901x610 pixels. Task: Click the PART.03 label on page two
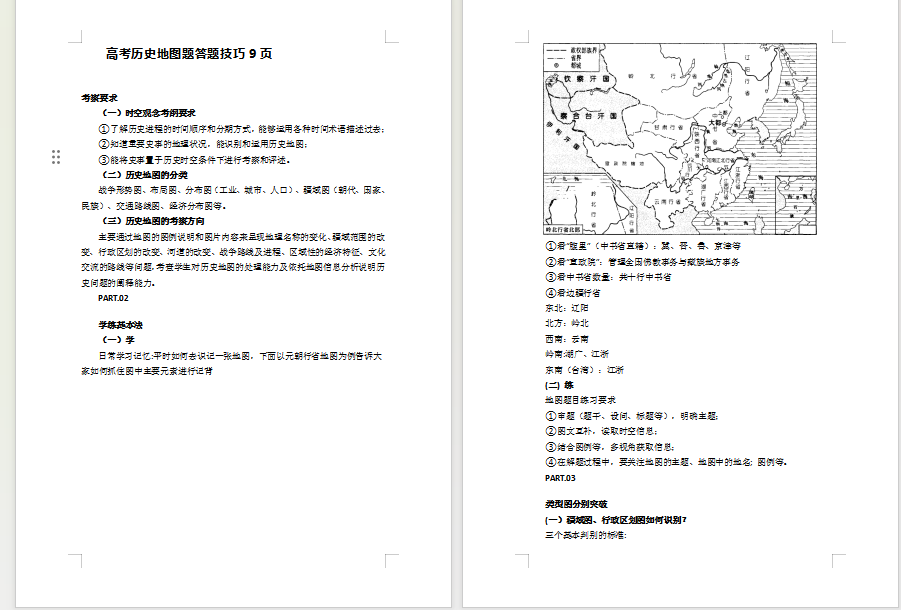560,478
